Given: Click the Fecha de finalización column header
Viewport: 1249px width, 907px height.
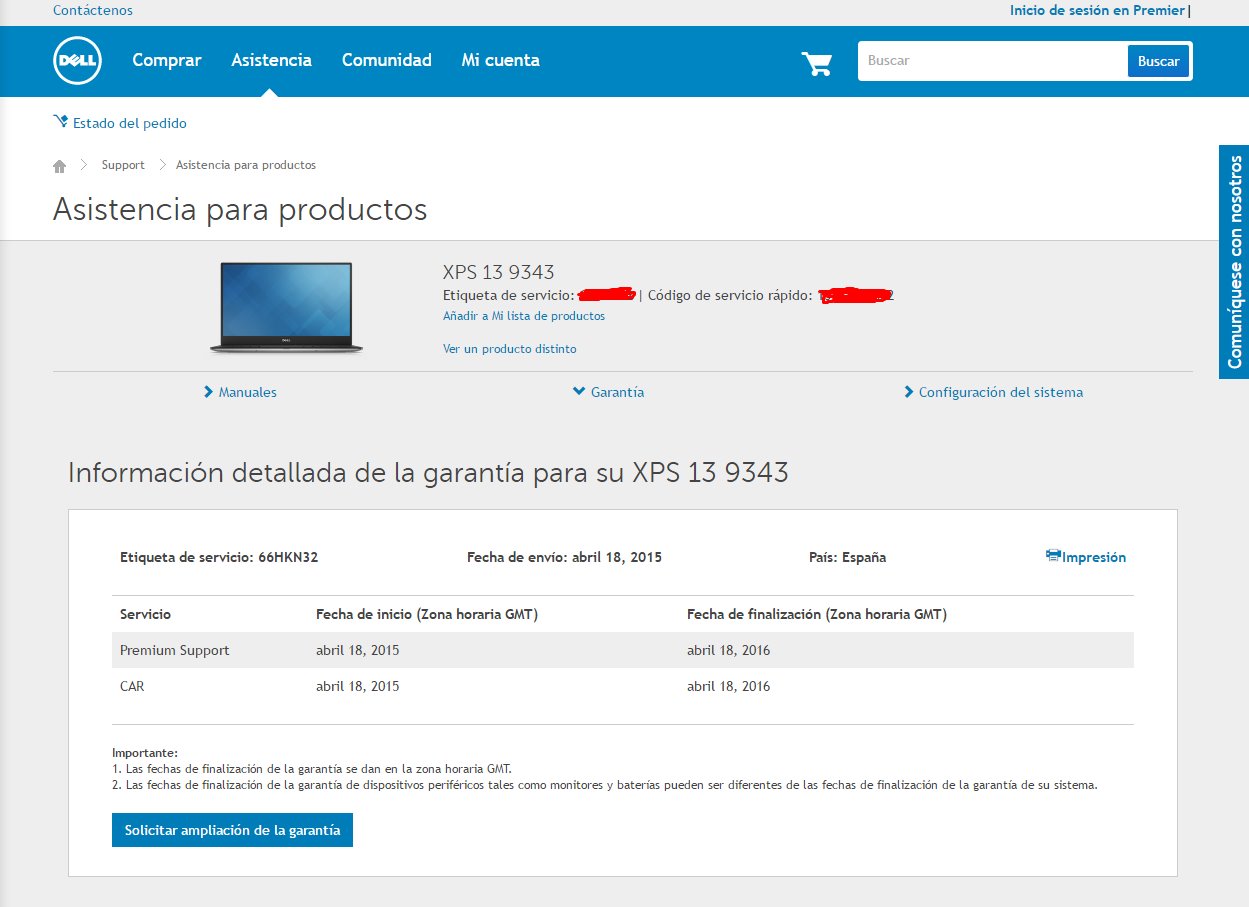Looking at the screenshot, I should (817, 614).
